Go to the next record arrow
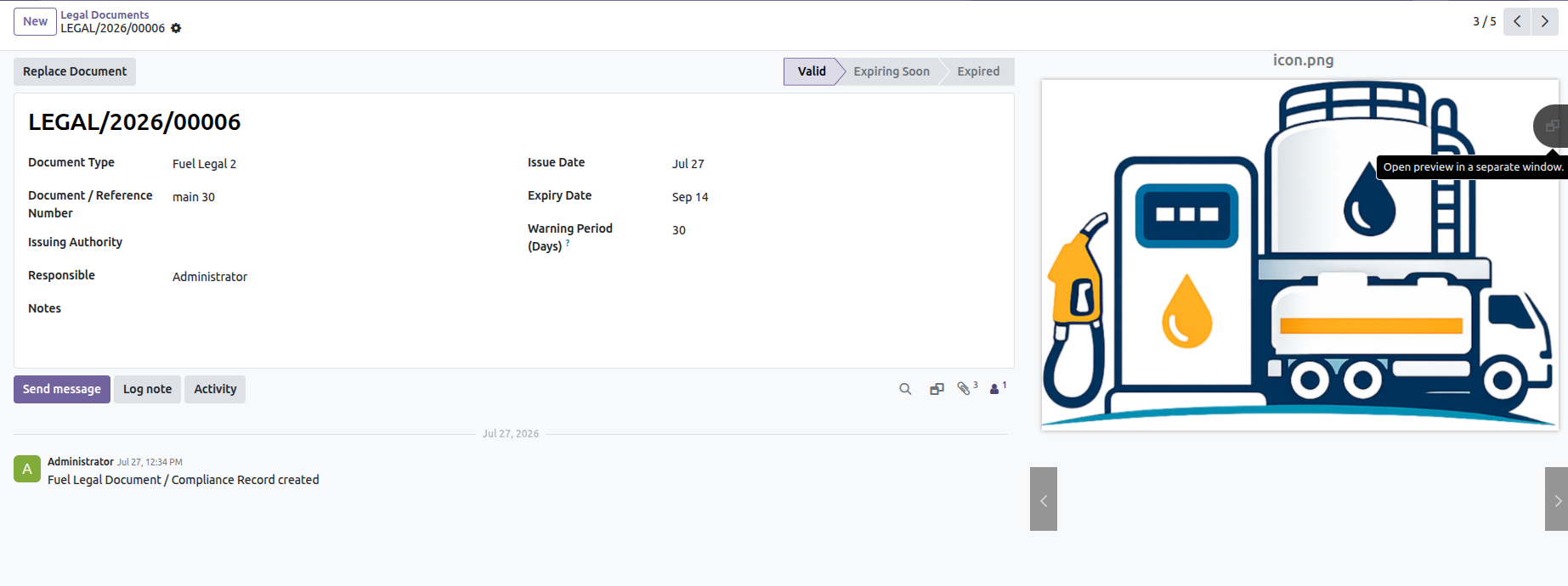The width and height of the screenshot is (1568, 586). 1545,21
